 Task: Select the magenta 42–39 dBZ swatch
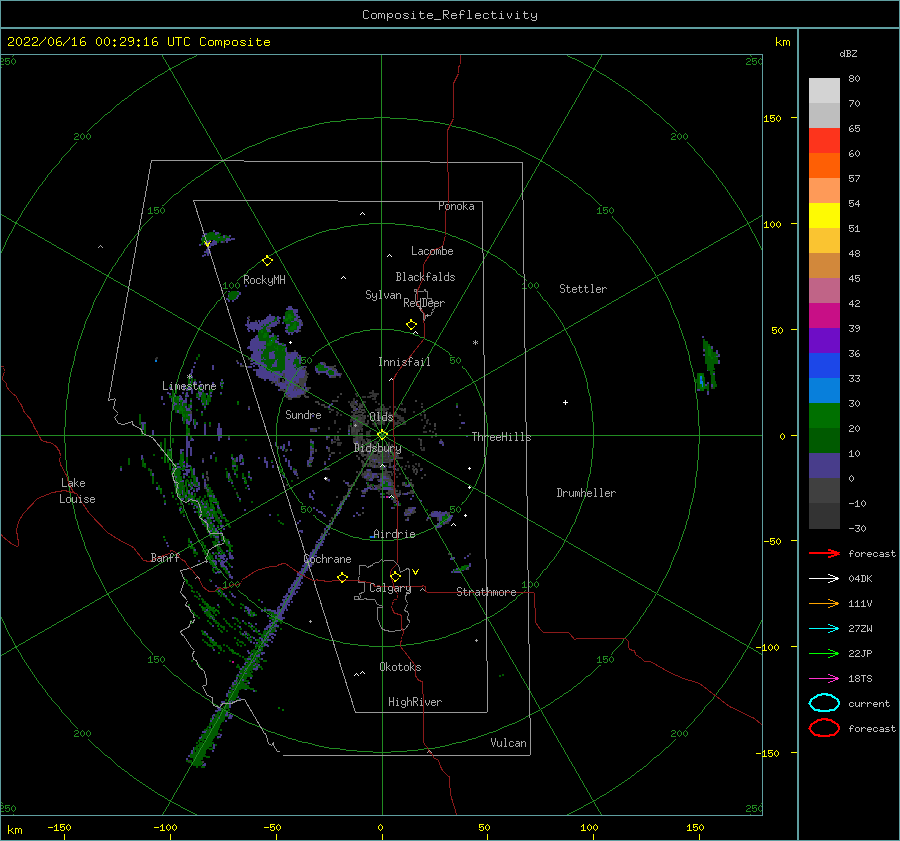824,316
